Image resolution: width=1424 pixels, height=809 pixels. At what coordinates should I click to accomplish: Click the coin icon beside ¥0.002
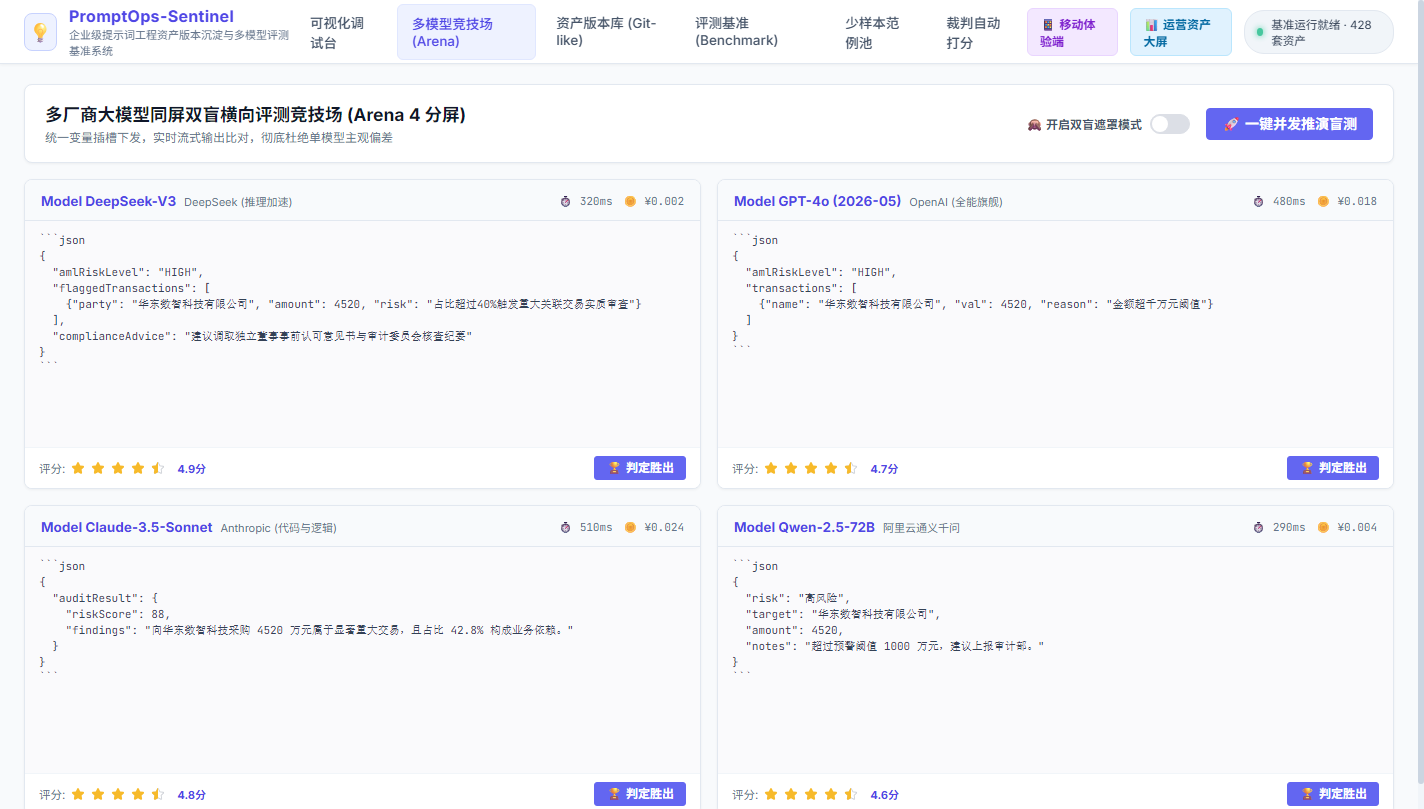coord(630,201)
